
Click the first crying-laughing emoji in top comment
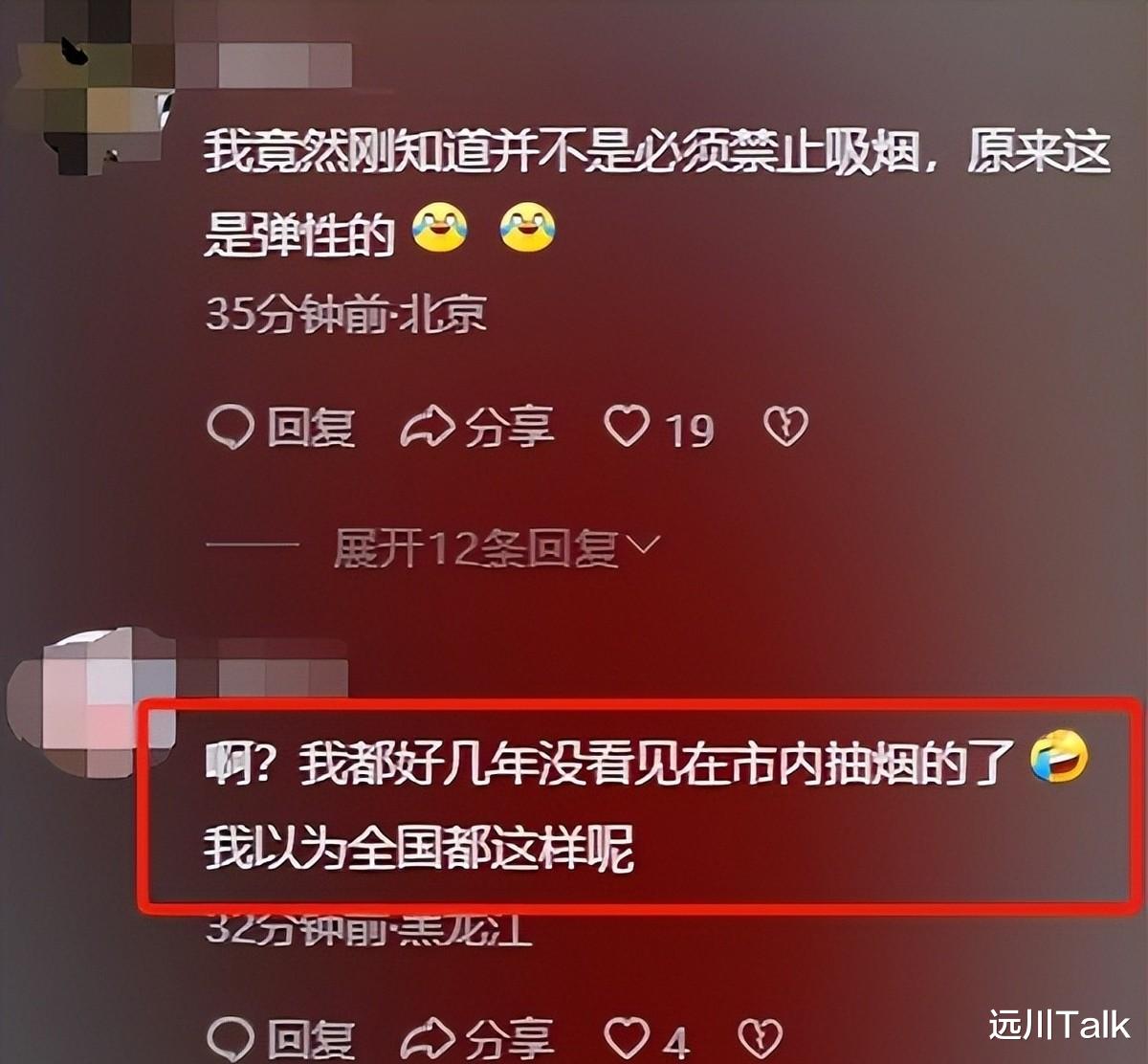coord(439,228)
